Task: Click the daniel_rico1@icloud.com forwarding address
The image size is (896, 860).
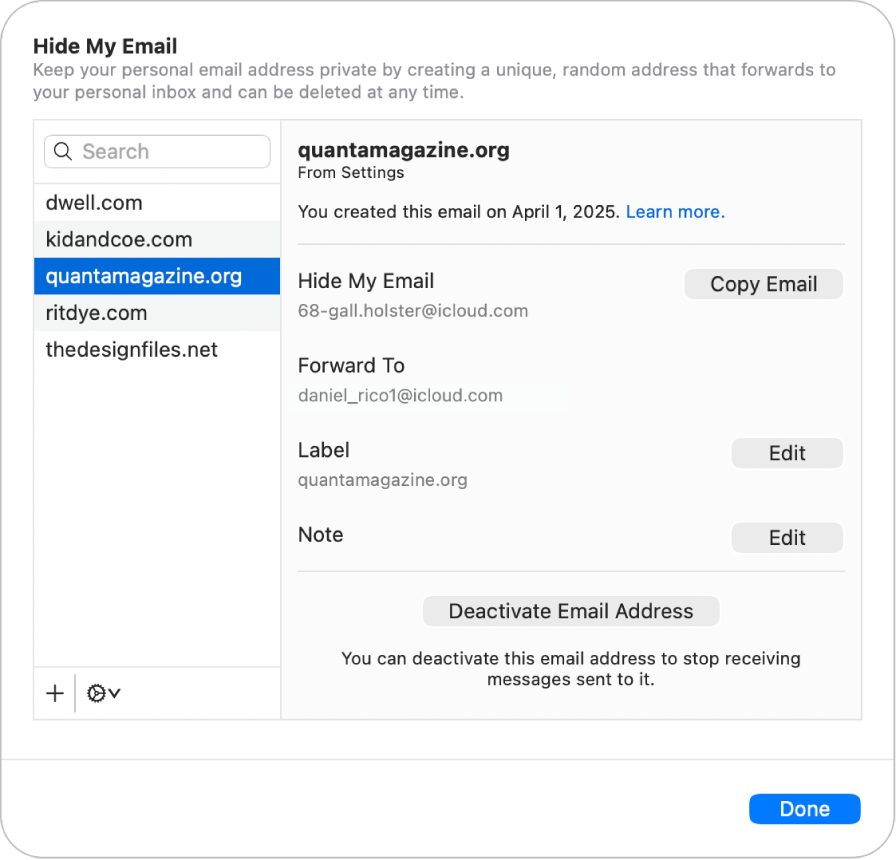Action: [399, 395]
